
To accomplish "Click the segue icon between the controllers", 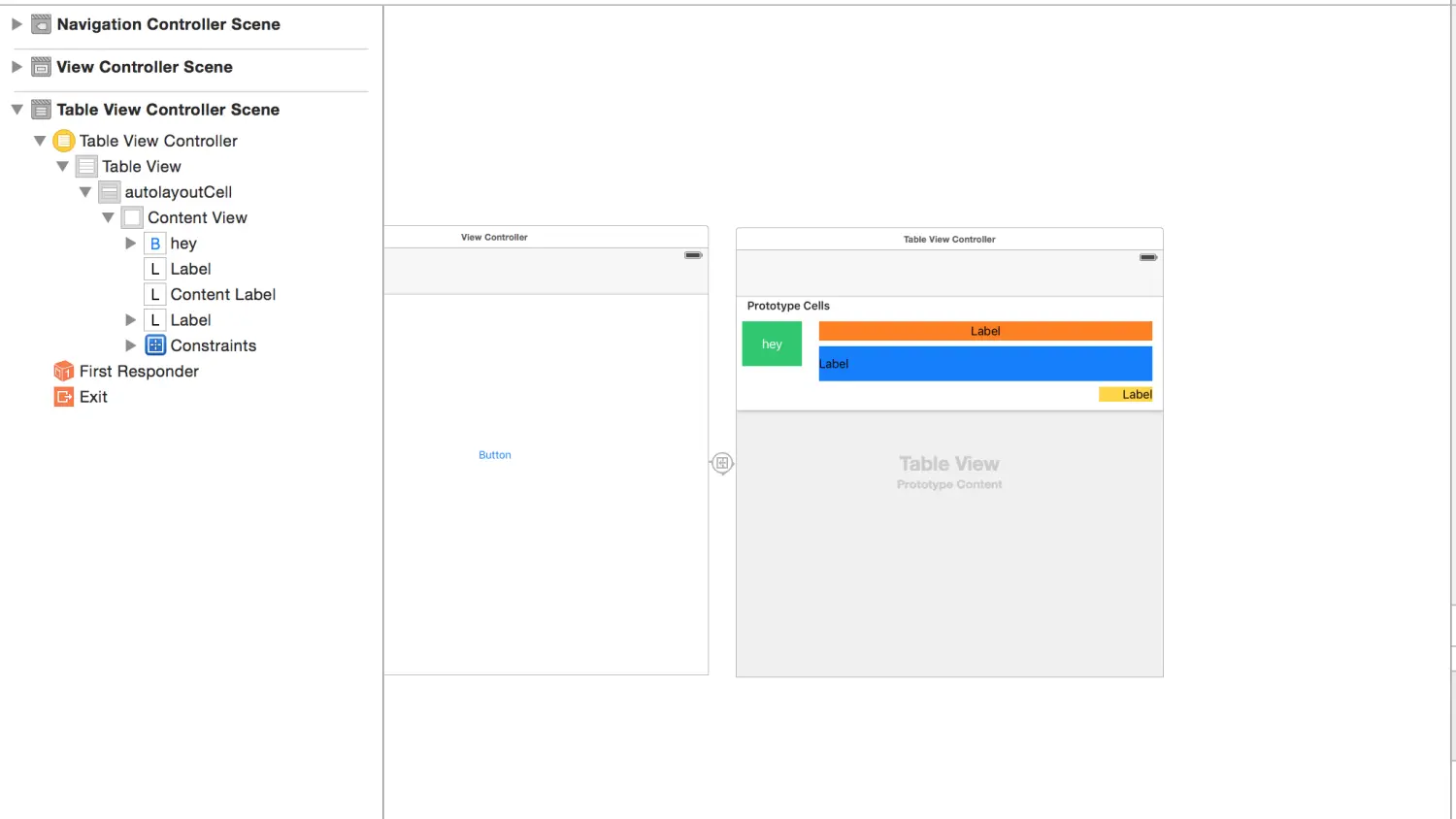I will pos(722,464).
